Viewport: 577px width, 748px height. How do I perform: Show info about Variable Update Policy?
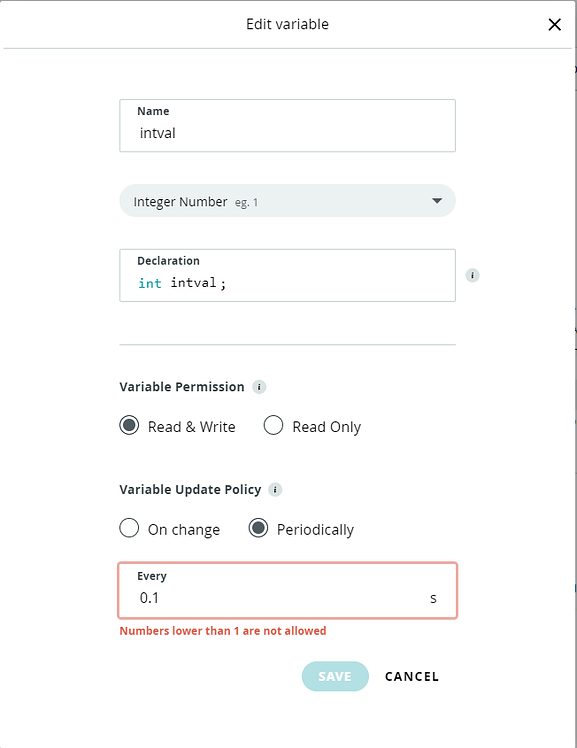[275, 489]
